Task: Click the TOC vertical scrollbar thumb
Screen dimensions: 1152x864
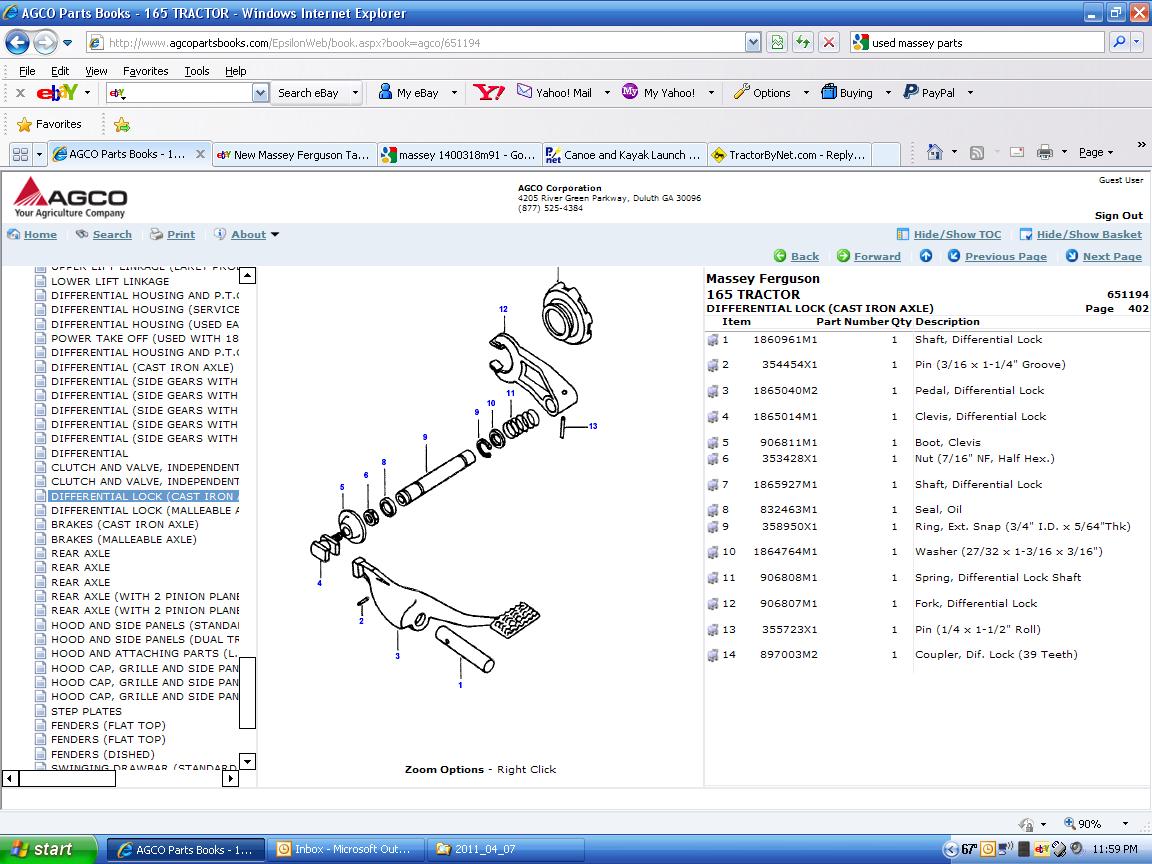Action: coord(248,693)
